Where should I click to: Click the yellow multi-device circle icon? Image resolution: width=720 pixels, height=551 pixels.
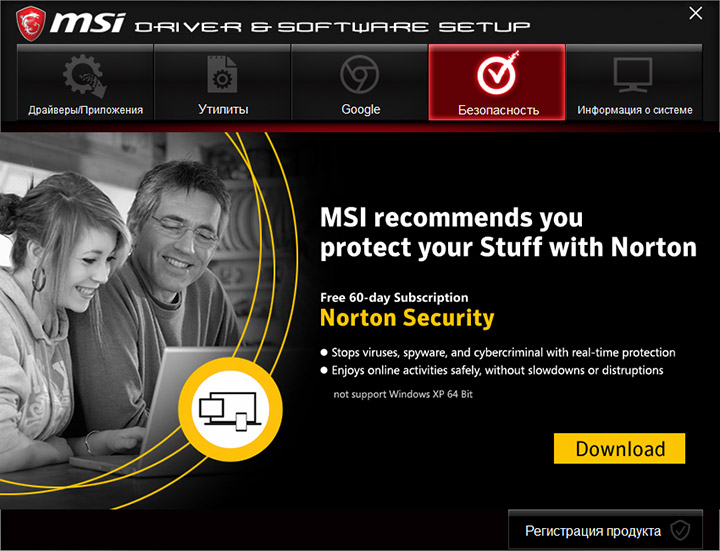(x=231, y=409)
